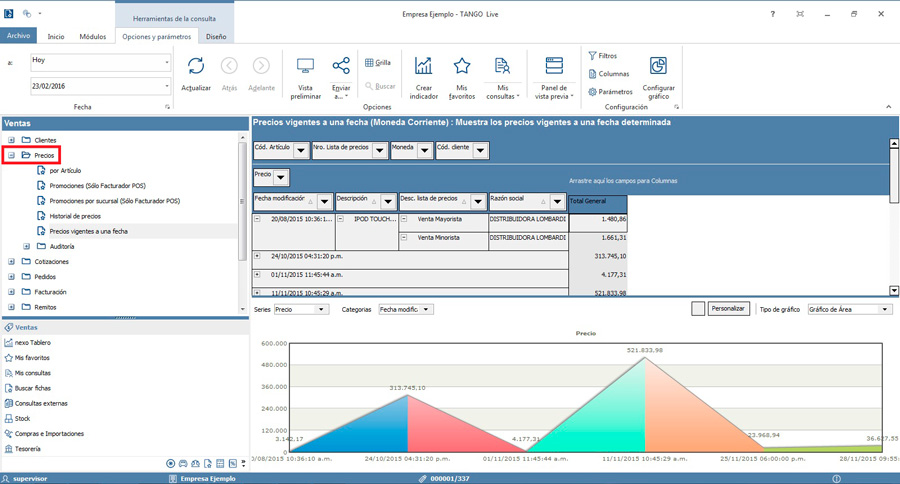Select Precios vigentes a una fecha

tap(88, 231)
